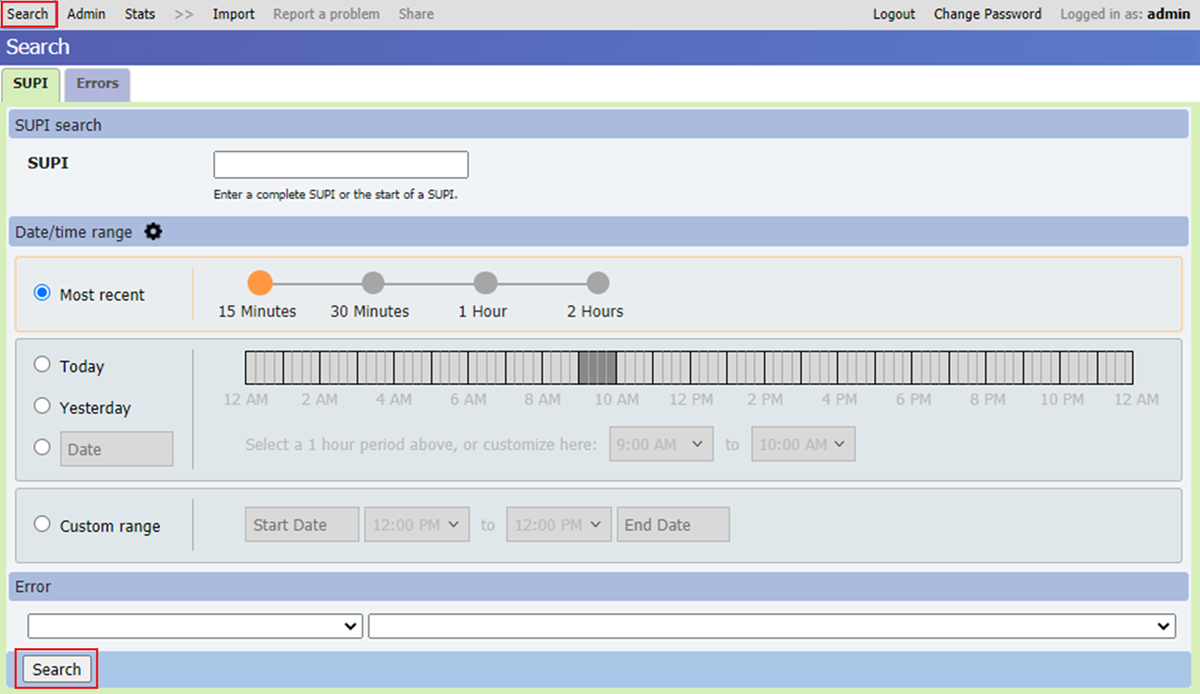Open the second Error filter dropdown

[x=770, y=626]
